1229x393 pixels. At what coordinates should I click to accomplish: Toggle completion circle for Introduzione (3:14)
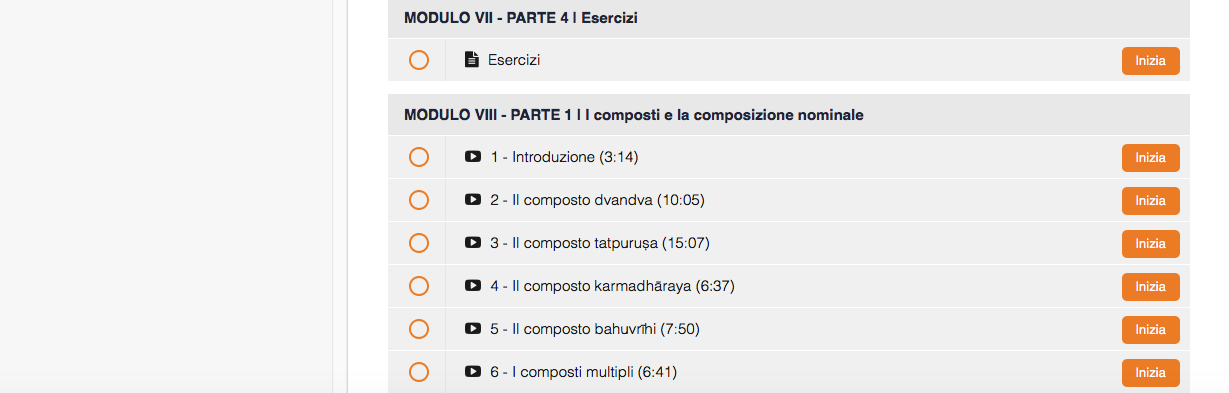pyautogui.click(x=419, y=157)
